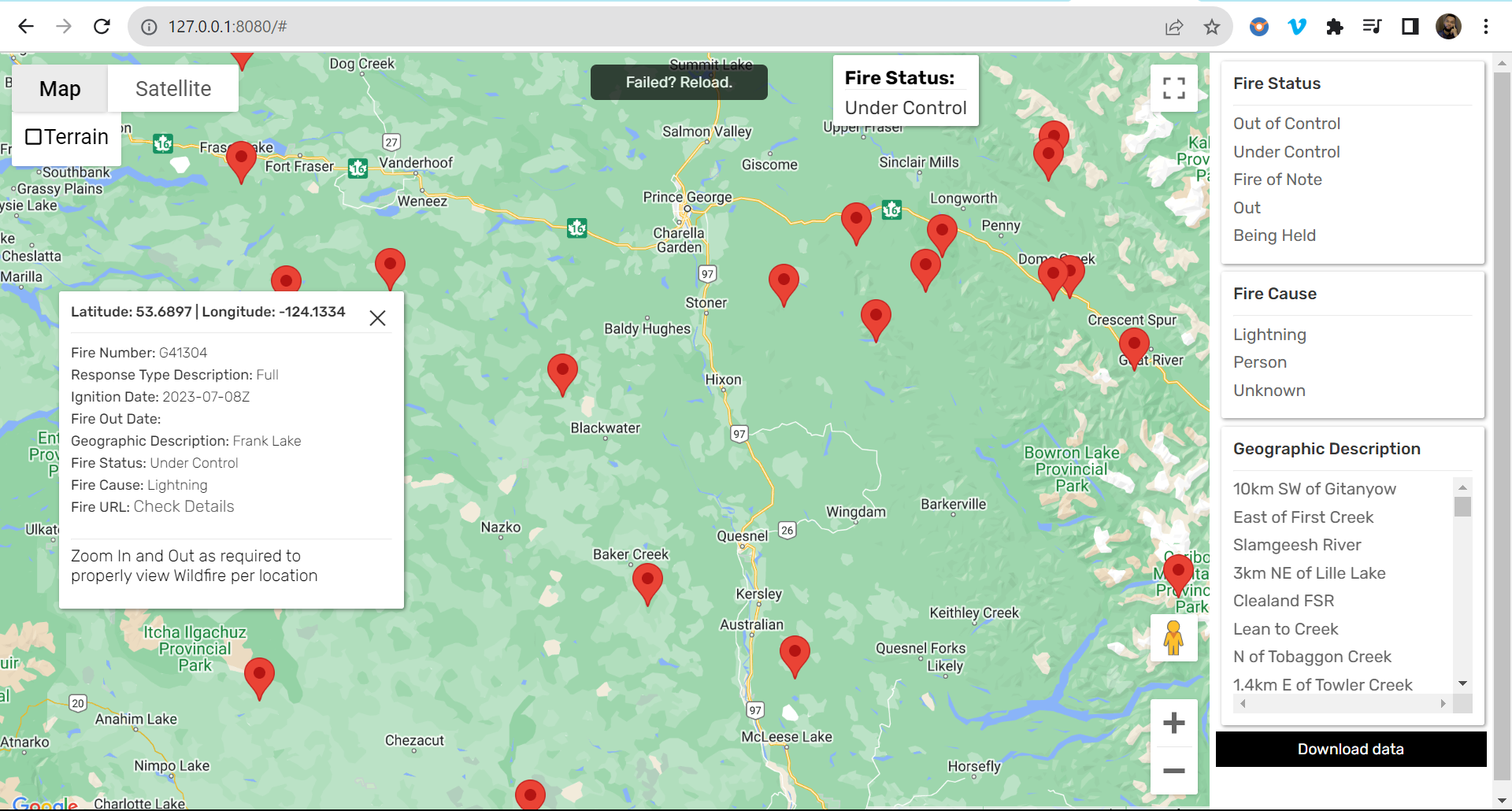Click the geographic list vertical scrollbar thumb

click(x=1462, y=506)
